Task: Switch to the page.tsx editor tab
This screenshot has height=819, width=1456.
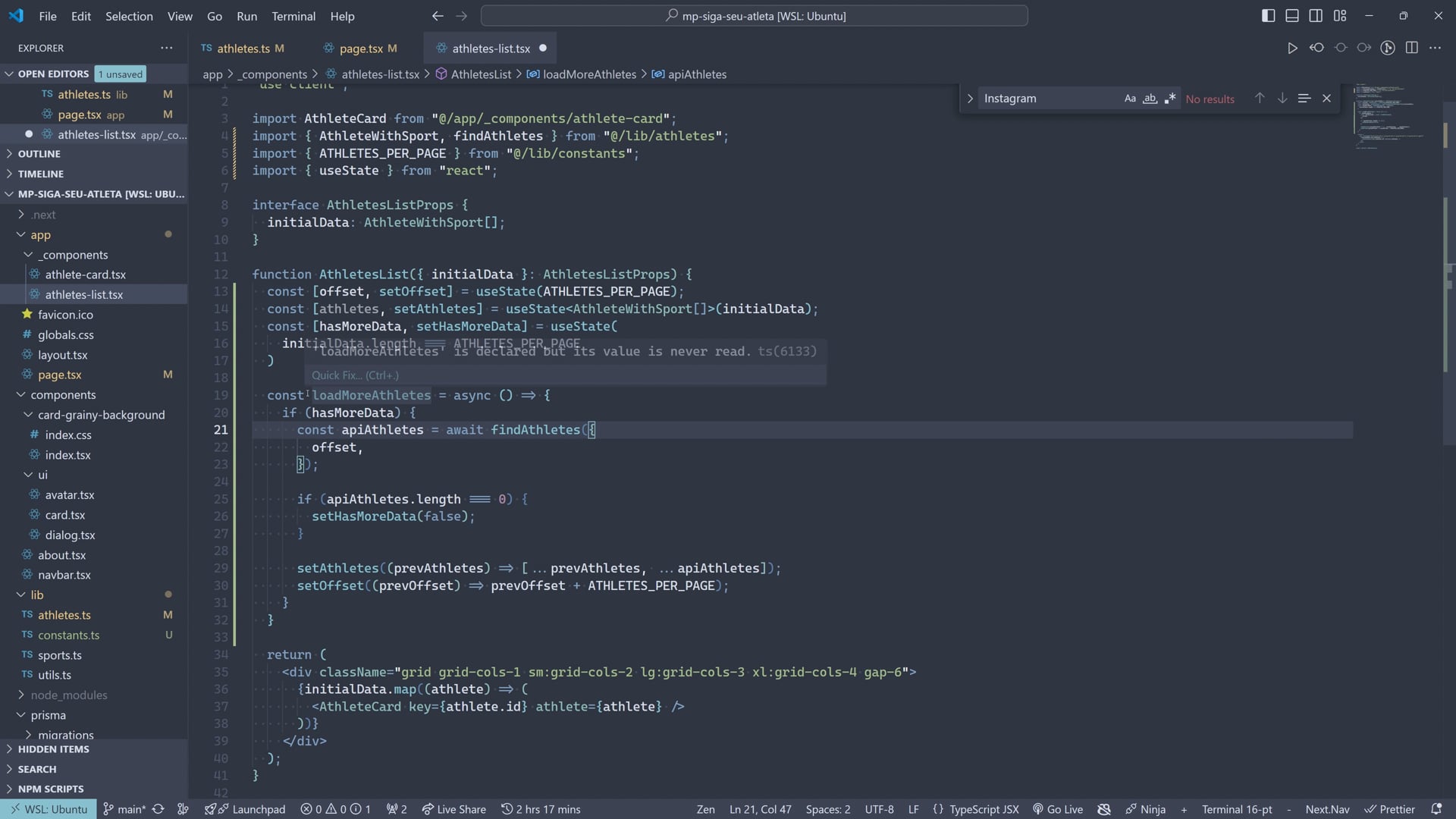Action: pos(361,49)
